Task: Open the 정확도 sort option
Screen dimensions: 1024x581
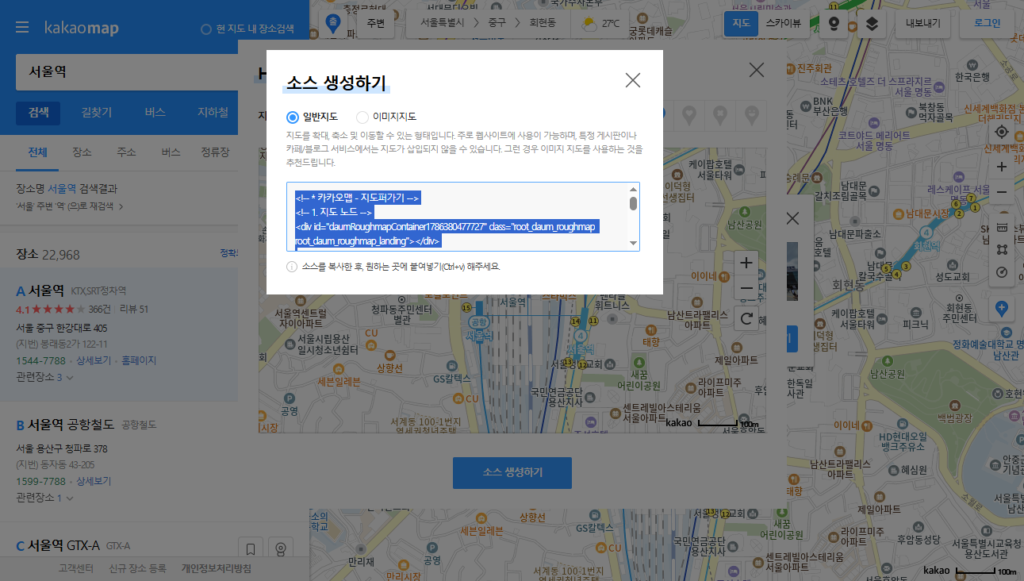Action: coord(229,253)
